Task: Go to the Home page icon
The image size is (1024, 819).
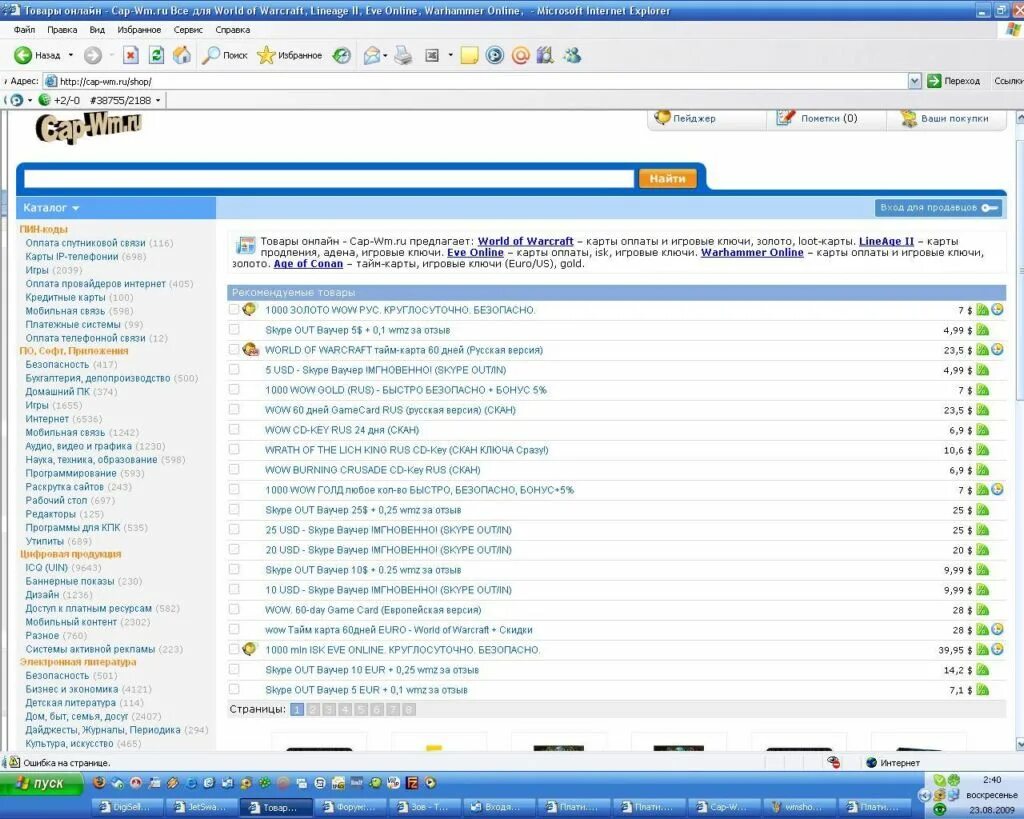Action: click(x=182, y=56)
